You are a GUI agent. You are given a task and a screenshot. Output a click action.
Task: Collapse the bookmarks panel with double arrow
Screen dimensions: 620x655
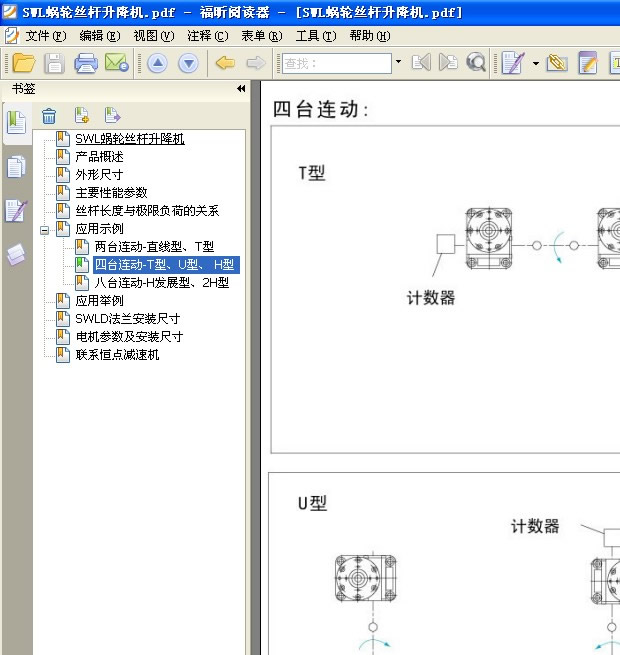[241, 89]
